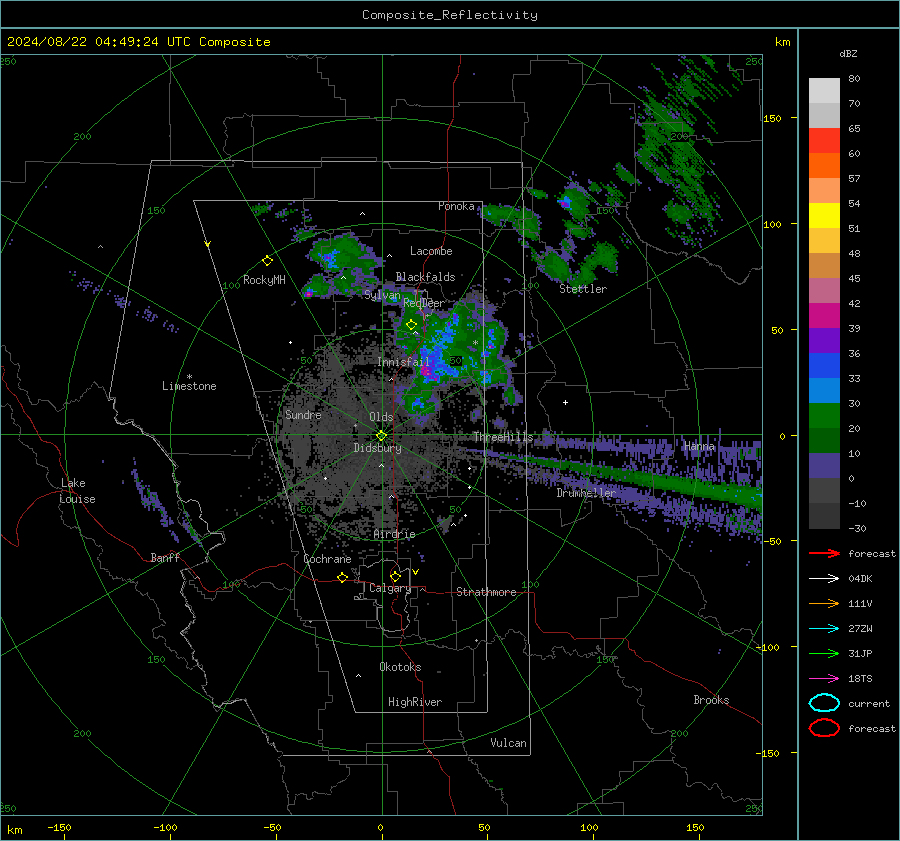The width and height of the screenshot is (900, 841).
Task: Click the Lacombe town label
Action: click(x=431, y=251)
